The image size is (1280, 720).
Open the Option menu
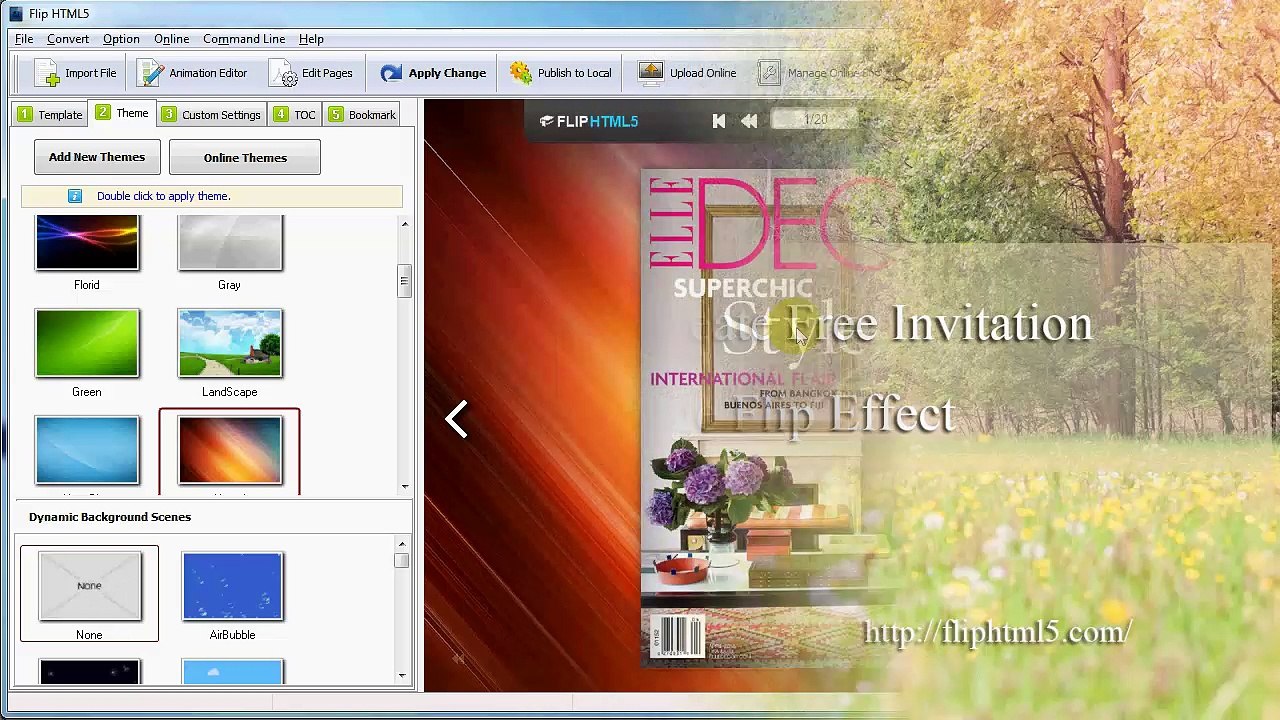pos(121,39)
